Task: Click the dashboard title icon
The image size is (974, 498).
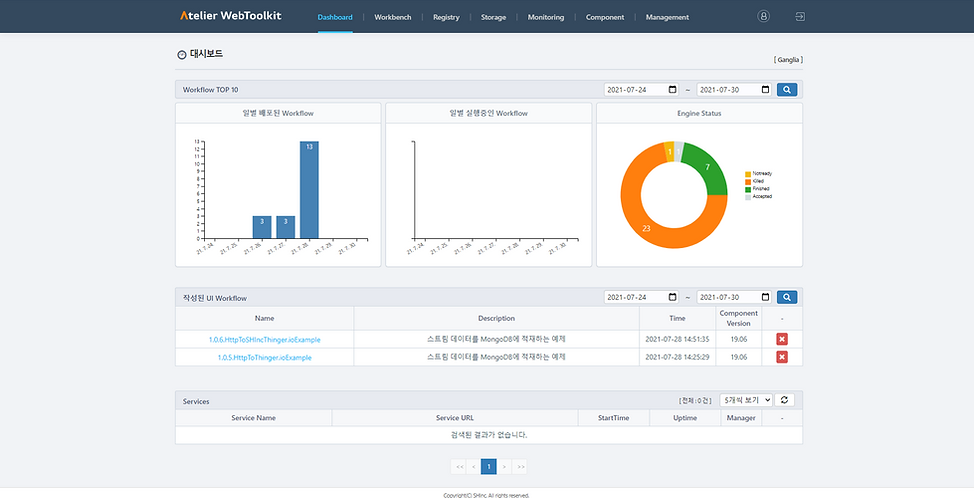Action: click(181, 55)
